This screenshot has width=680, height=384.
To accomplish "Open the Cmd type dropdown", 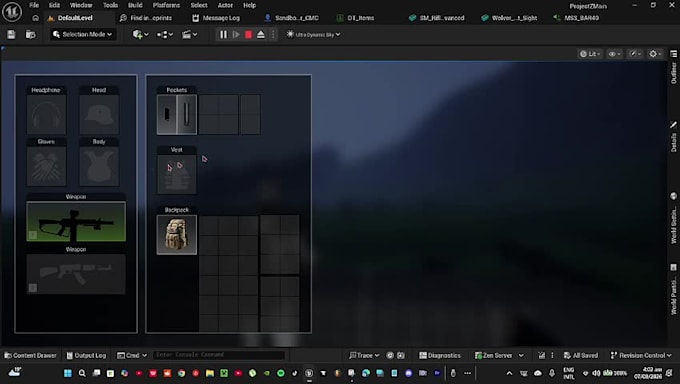I will click(x=132, y=355).
